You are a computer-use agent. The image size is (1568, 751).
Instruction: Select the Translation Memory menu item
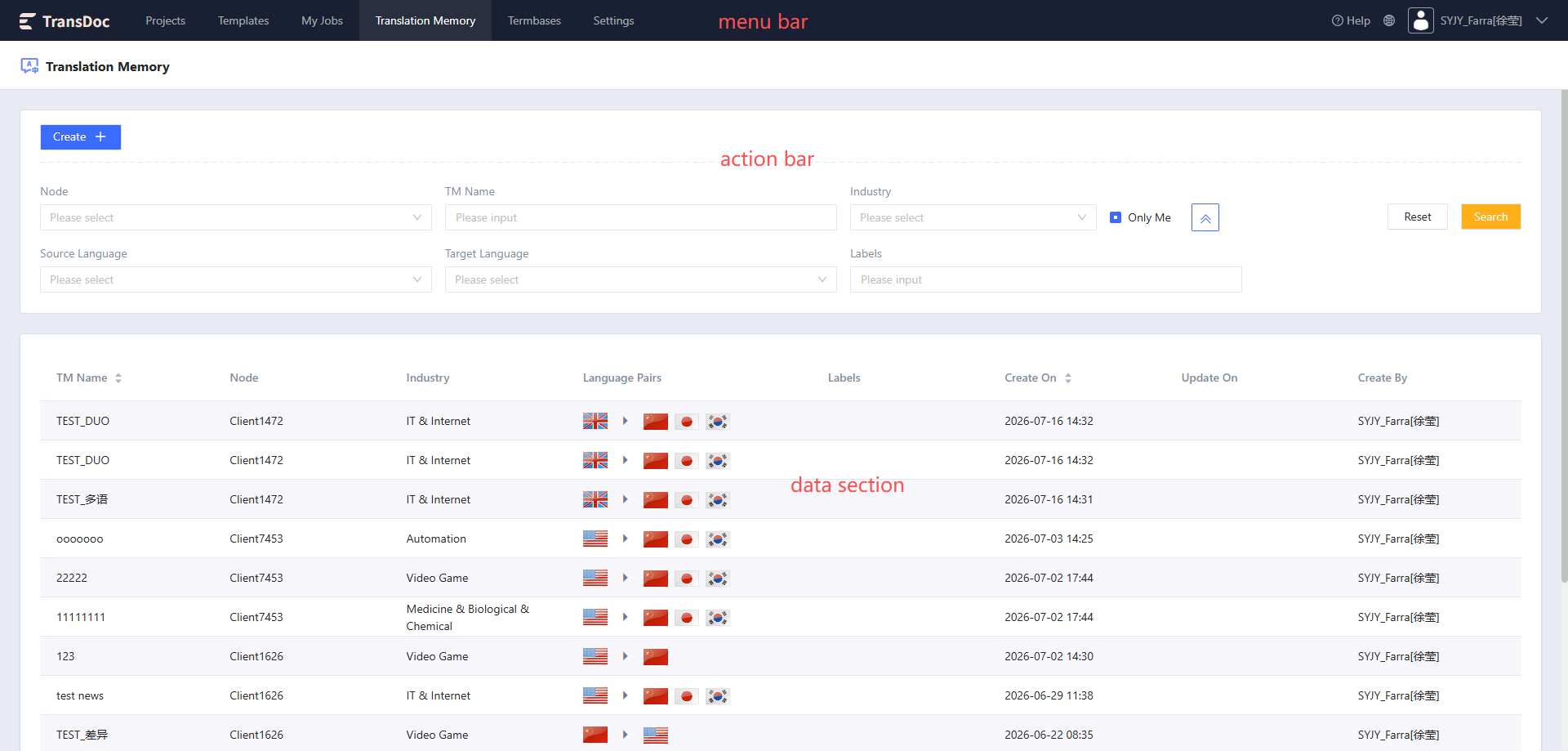click(425, 20)
